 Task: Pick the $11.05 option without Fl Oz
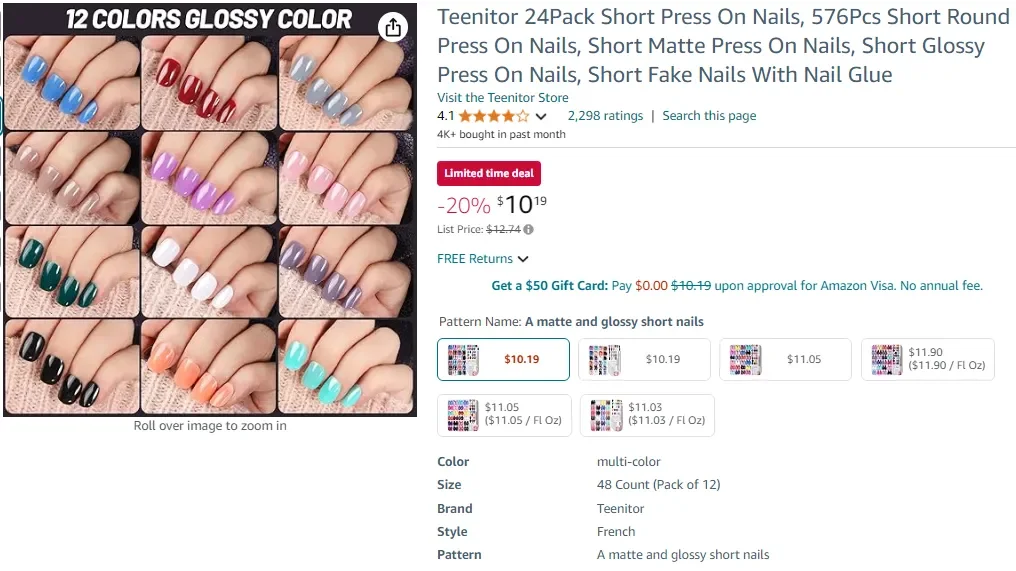[786, 360]
